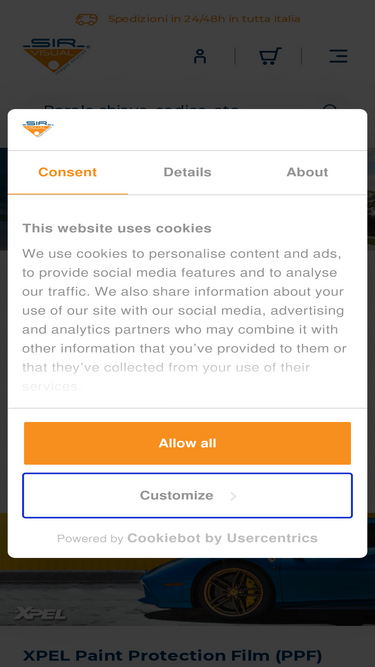Click the SIR Visual header logo
375x667 pixels.
56,56
